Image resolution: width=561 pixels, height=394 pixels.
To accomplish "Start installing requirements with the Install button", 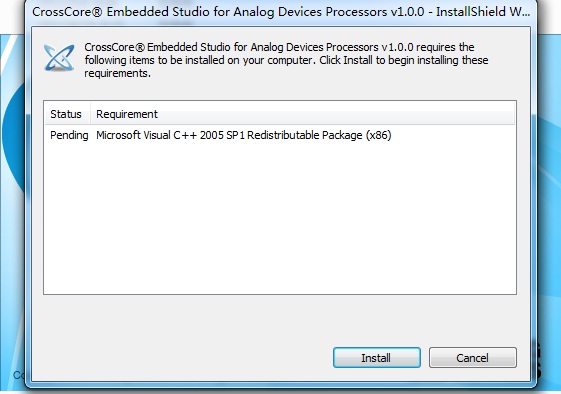I will 377,357.
